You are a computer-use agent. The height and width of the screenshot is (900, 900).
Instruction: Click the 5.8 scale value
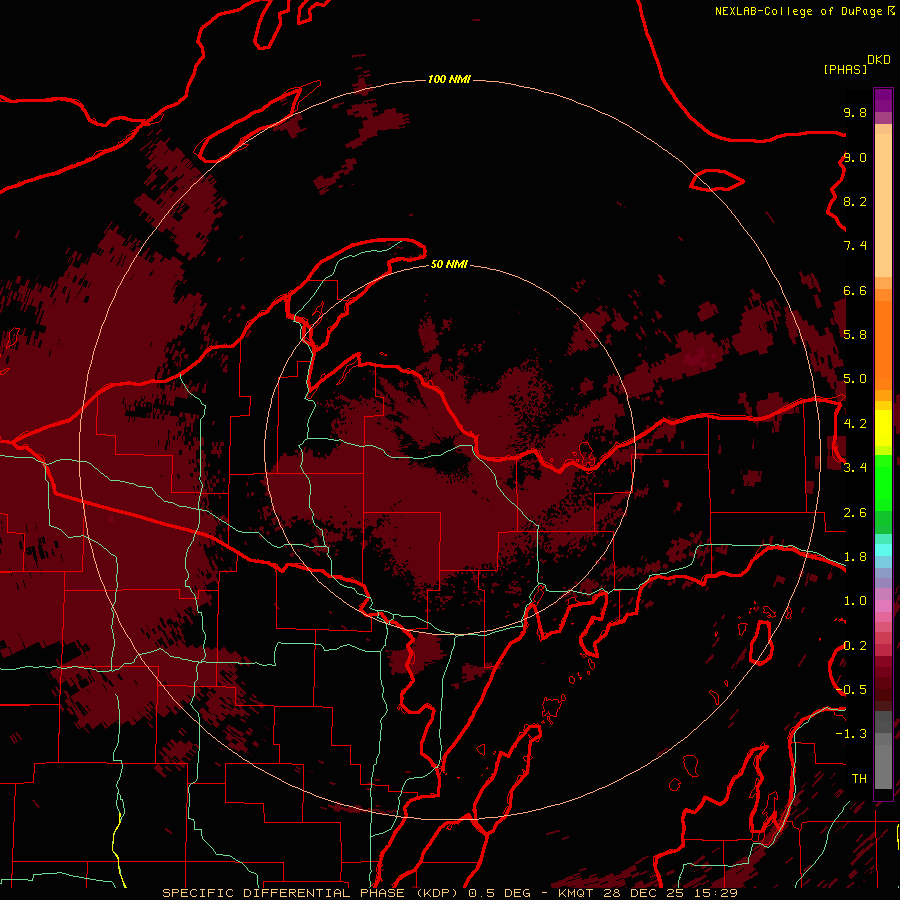coord(855,334)
